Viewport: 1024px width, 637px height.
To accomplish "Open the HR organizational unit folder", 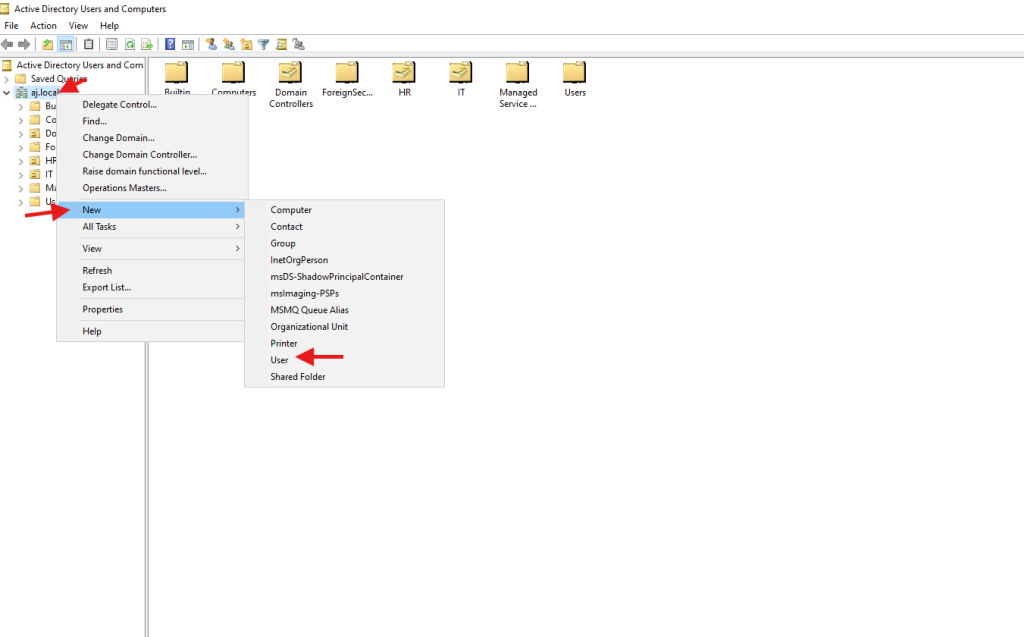I will (x=404, y=73).
